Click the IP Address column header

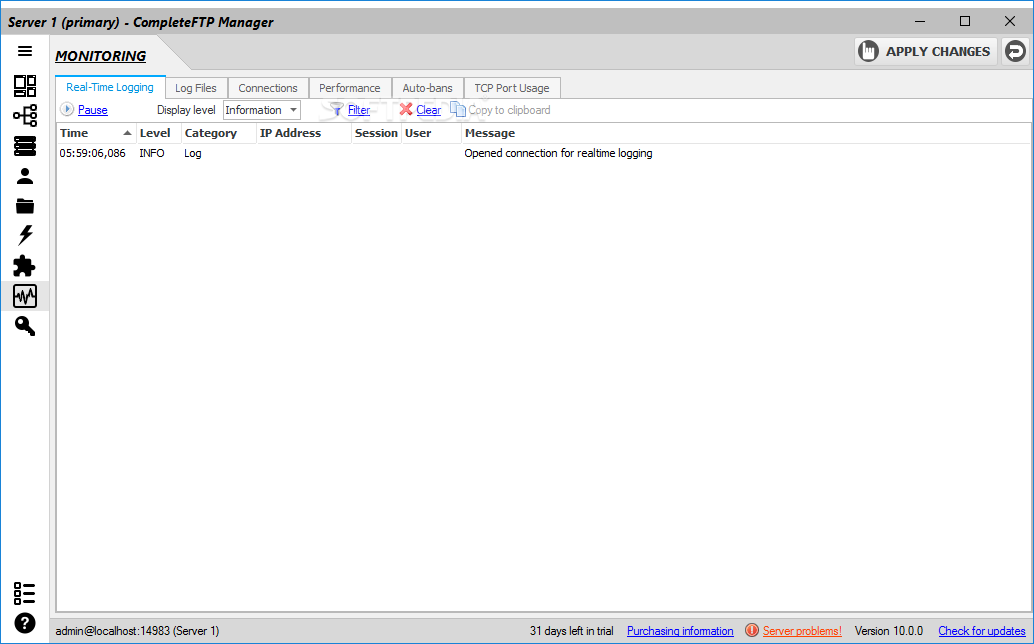304,133
